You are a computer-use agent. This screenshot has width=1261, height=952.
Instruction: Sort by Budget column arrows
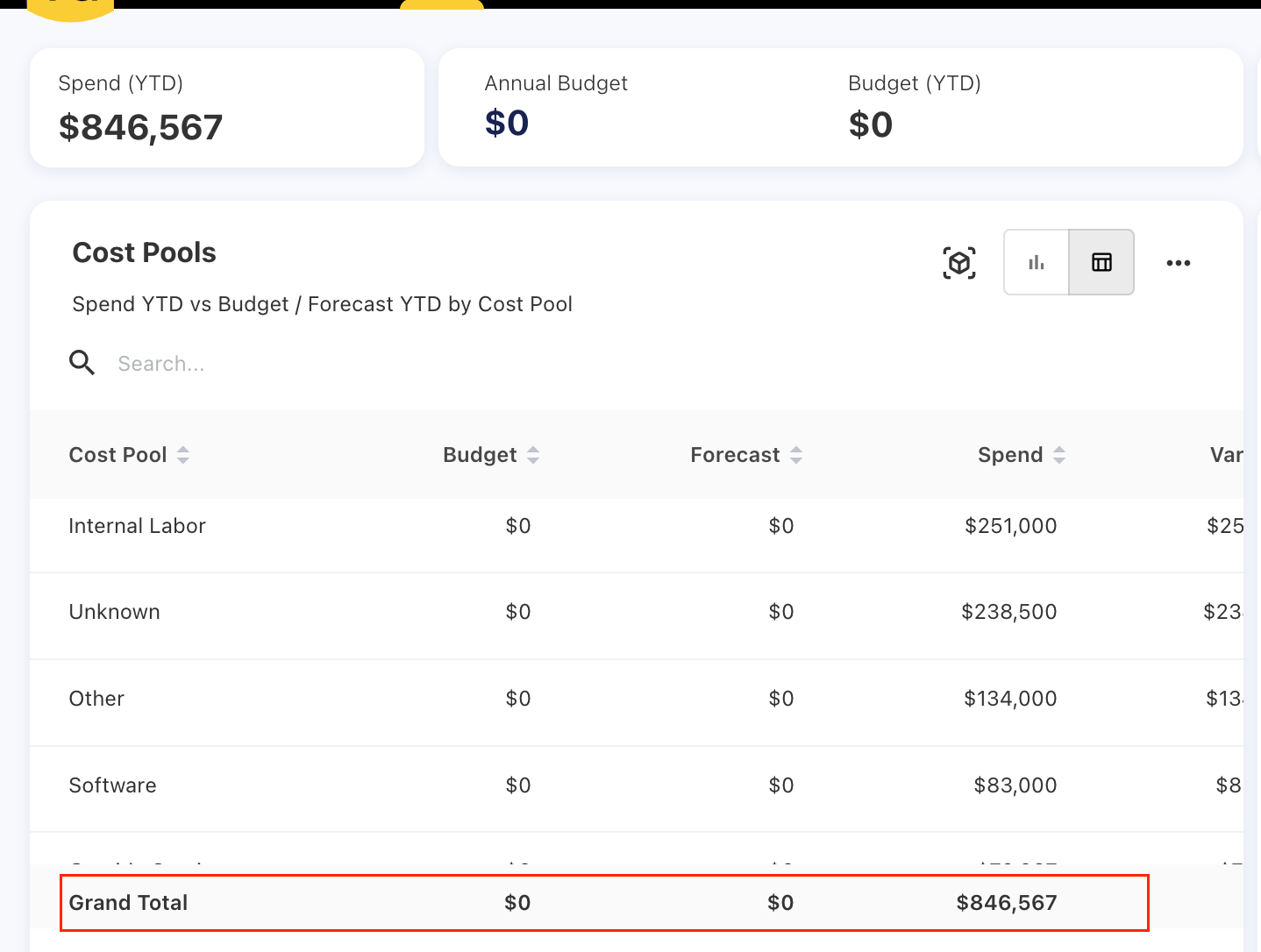pos(533,455)
